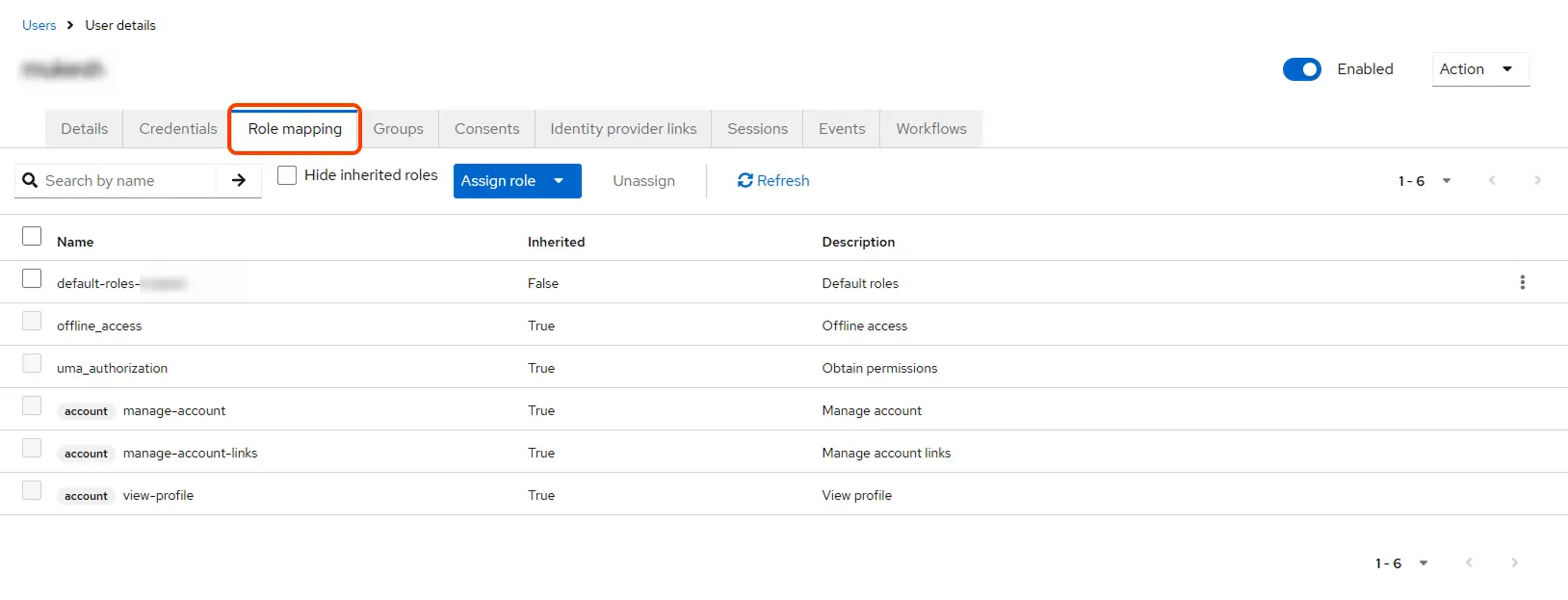Open the Assign role dropdown
This screenshot has height=600, width=1568.
point(517,181)
